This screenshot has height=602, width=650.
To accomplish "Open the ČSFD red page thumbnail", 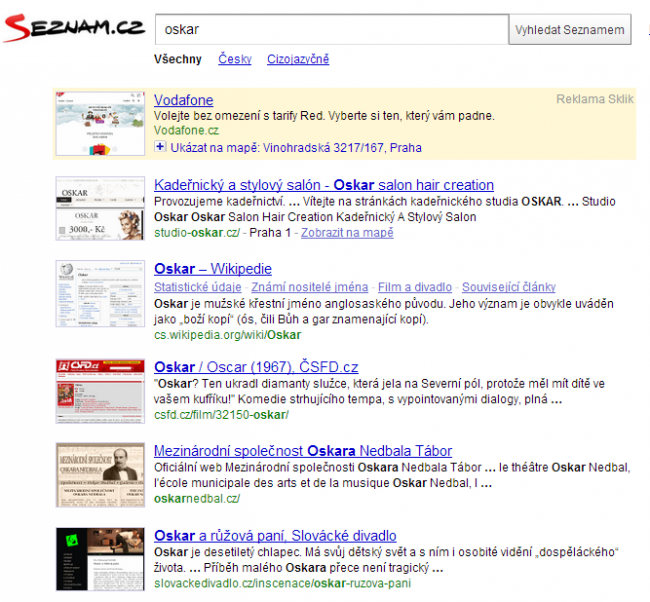I will pos(100,391).
